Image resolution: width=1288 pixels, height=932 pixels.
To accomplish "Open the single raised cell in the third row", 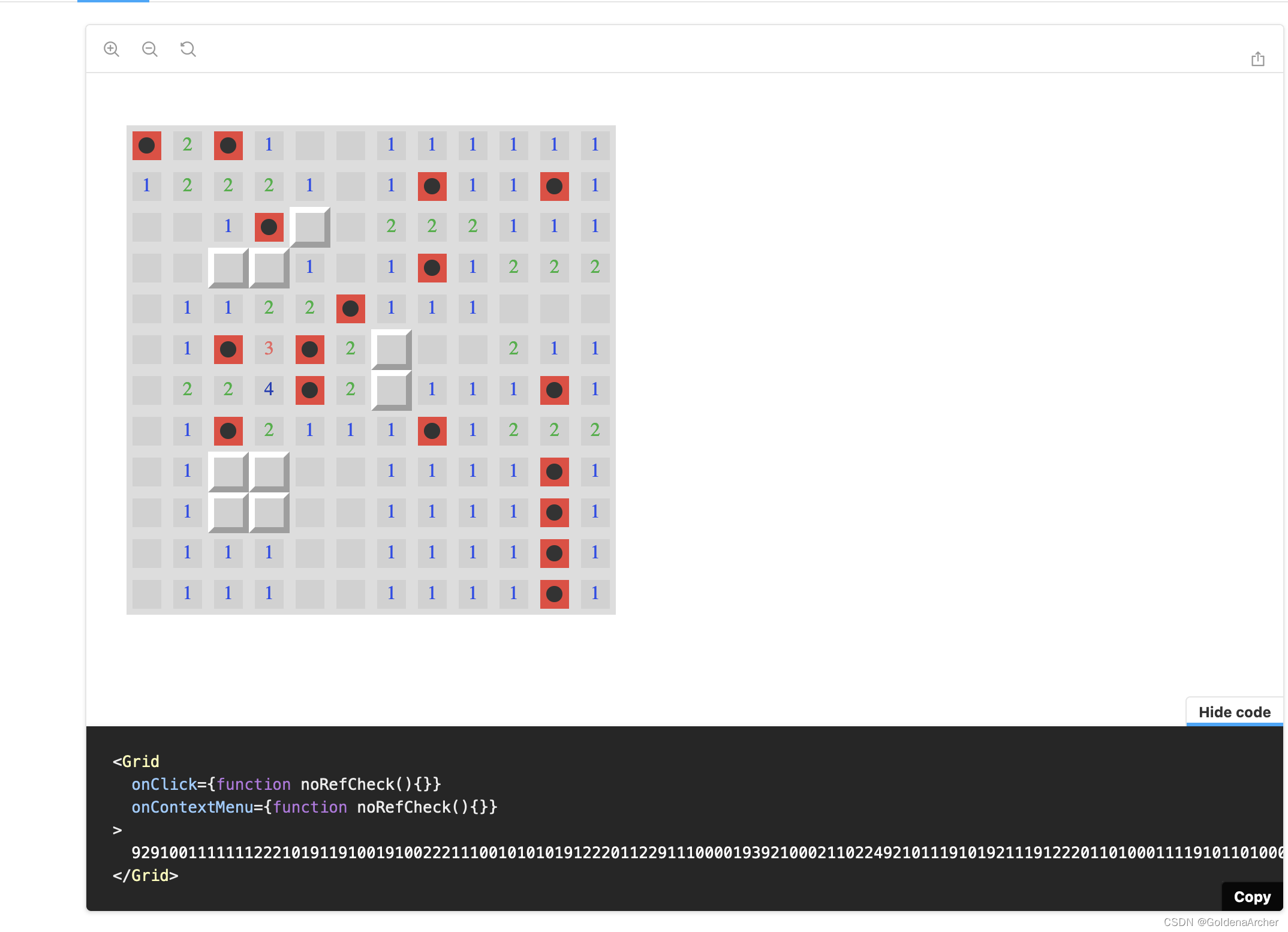I will click(310, 227).
